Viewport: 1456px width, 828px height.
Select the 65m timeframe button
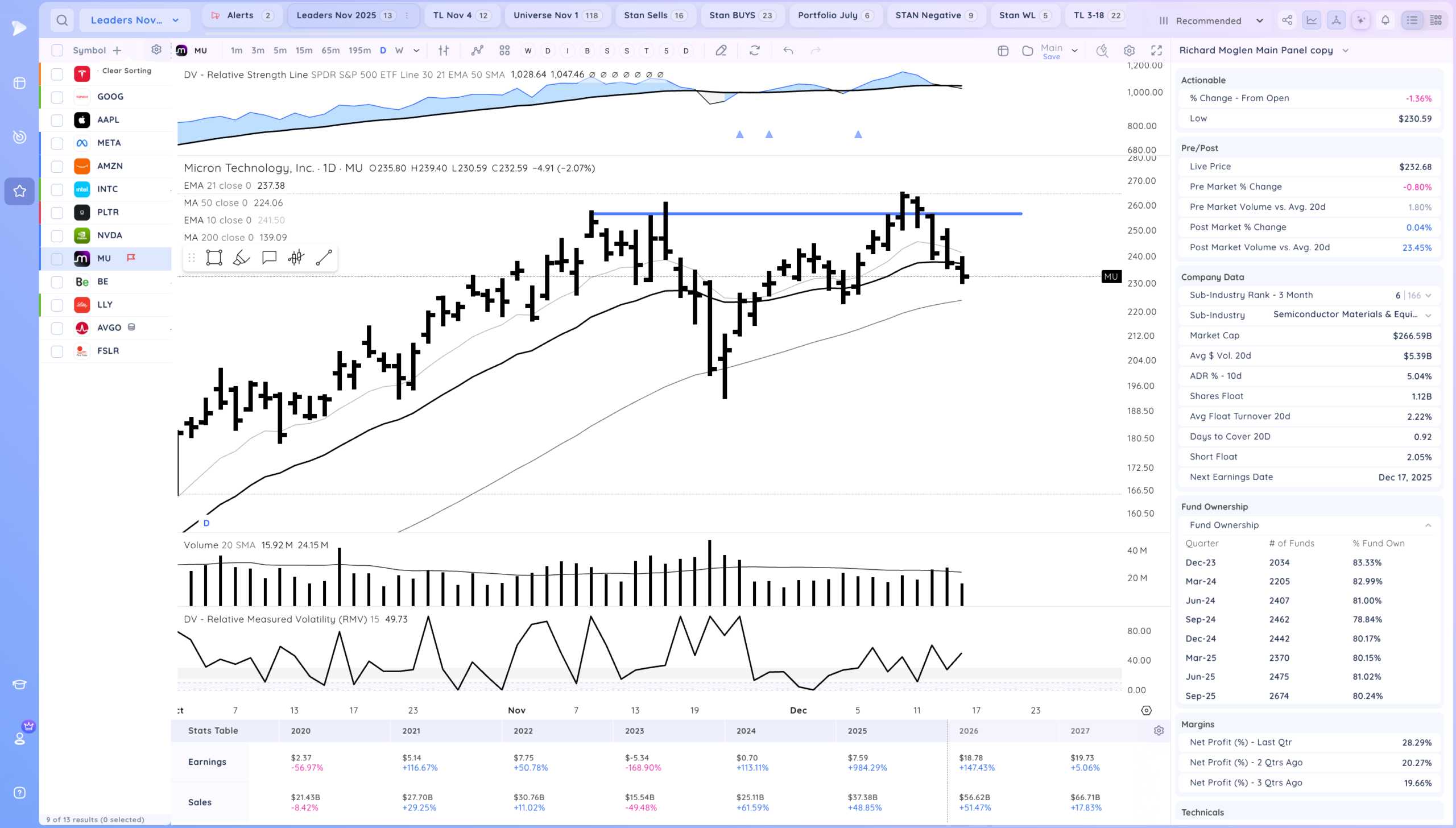[330, 51]
